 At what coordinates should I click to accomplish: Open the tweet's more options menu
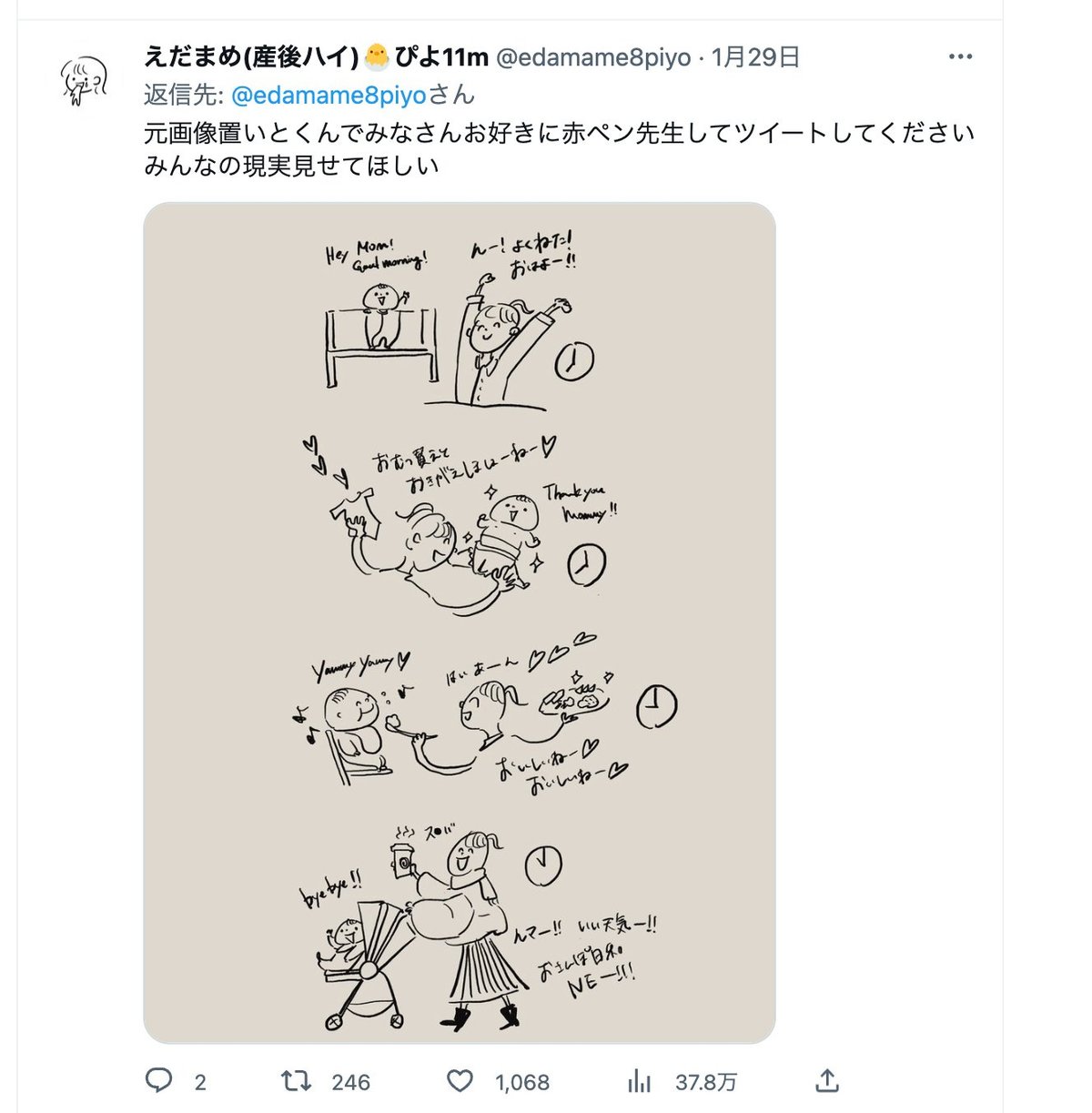960,57
